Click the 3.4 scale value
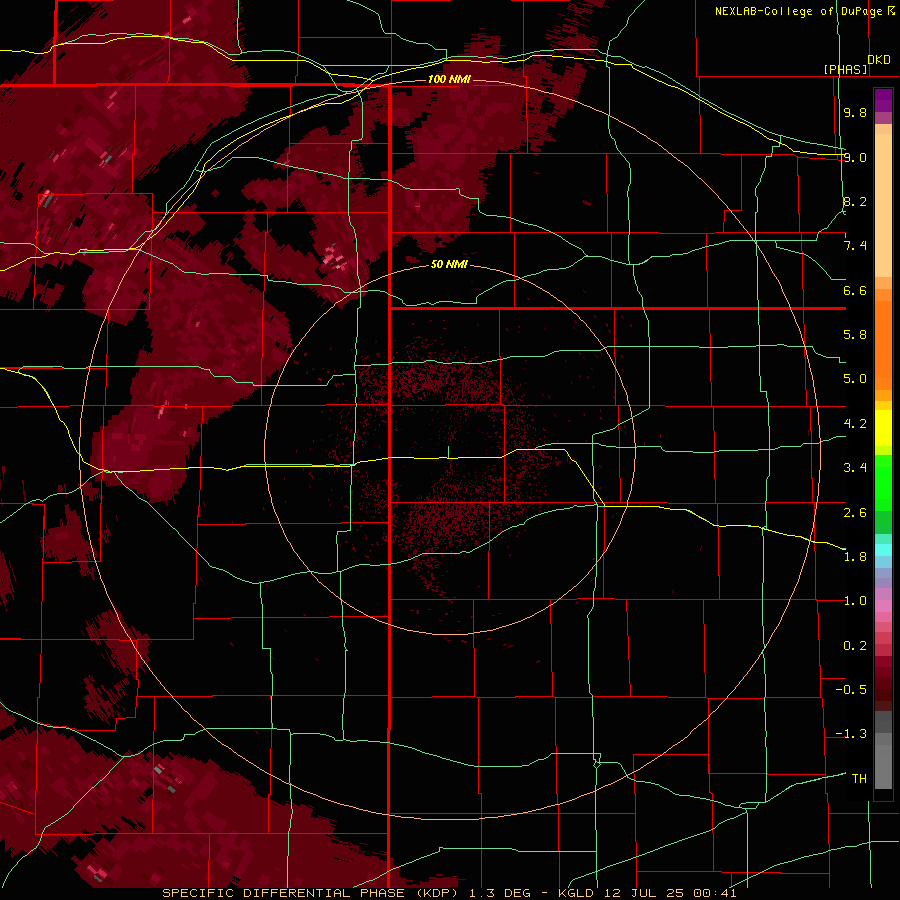 (855, 468)
